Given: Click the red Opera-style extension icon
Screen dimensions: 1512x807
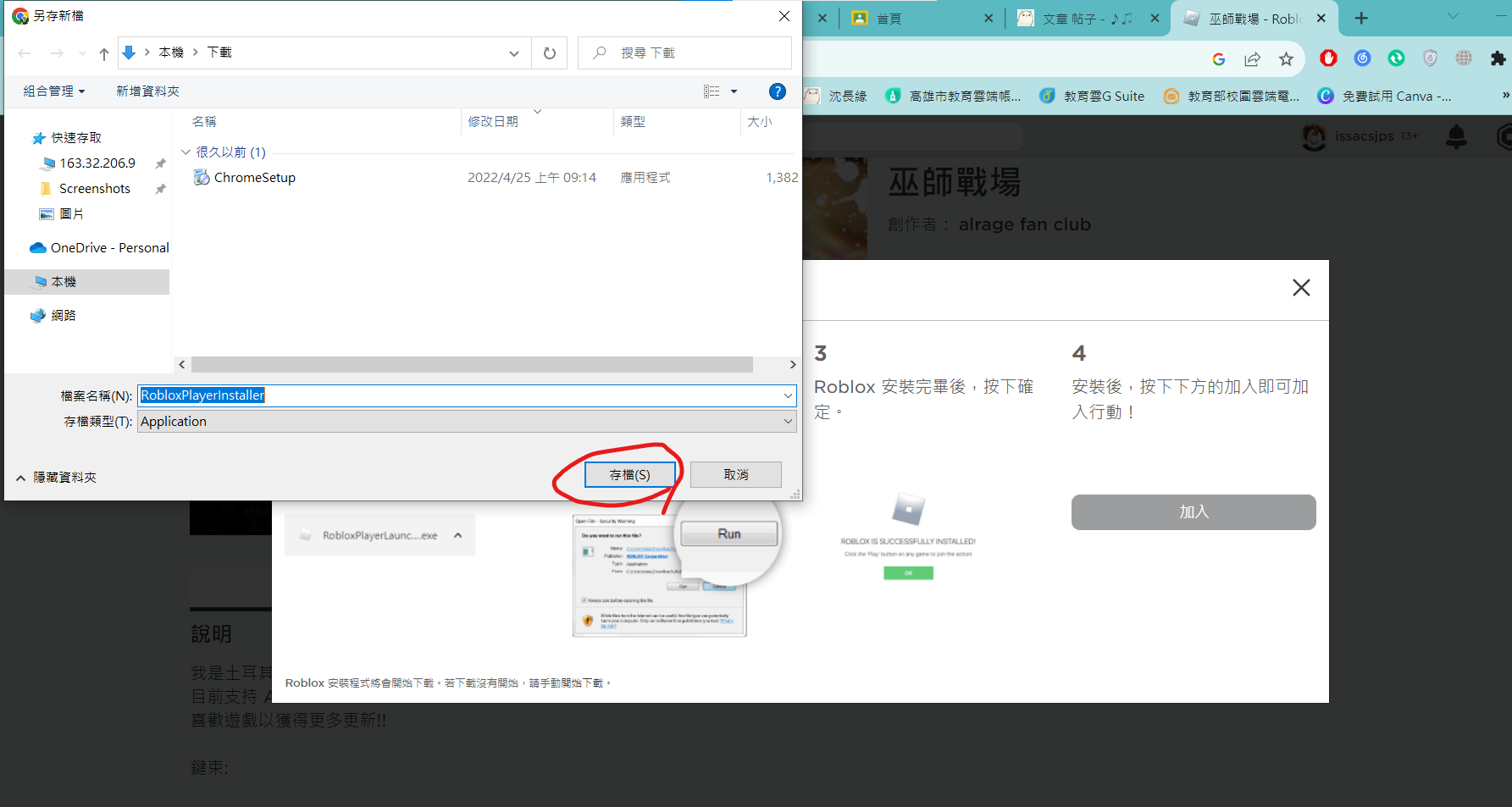Looking at the screenshot, I should (1328, 58).
